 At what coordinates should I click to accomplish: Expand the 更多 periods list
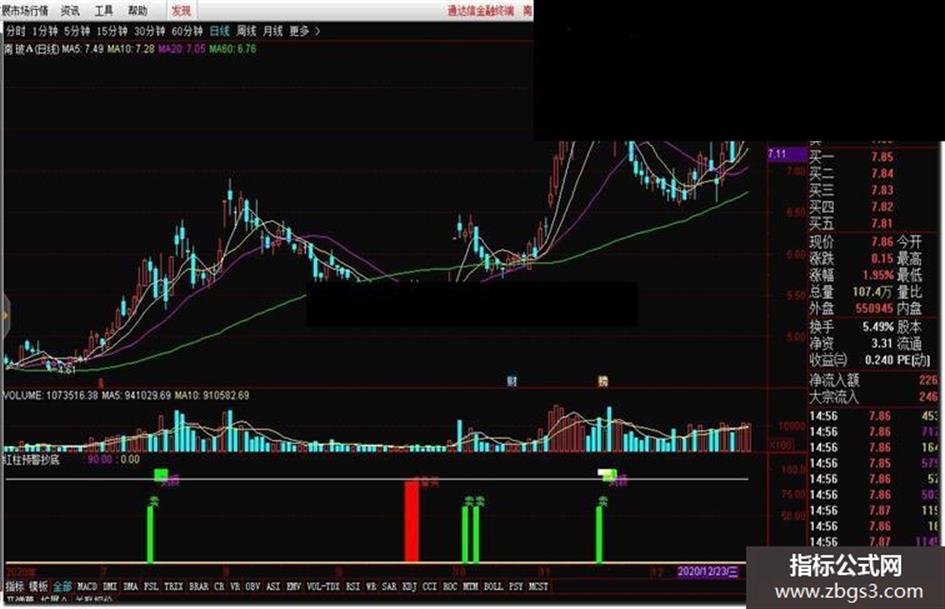point(304,31)
